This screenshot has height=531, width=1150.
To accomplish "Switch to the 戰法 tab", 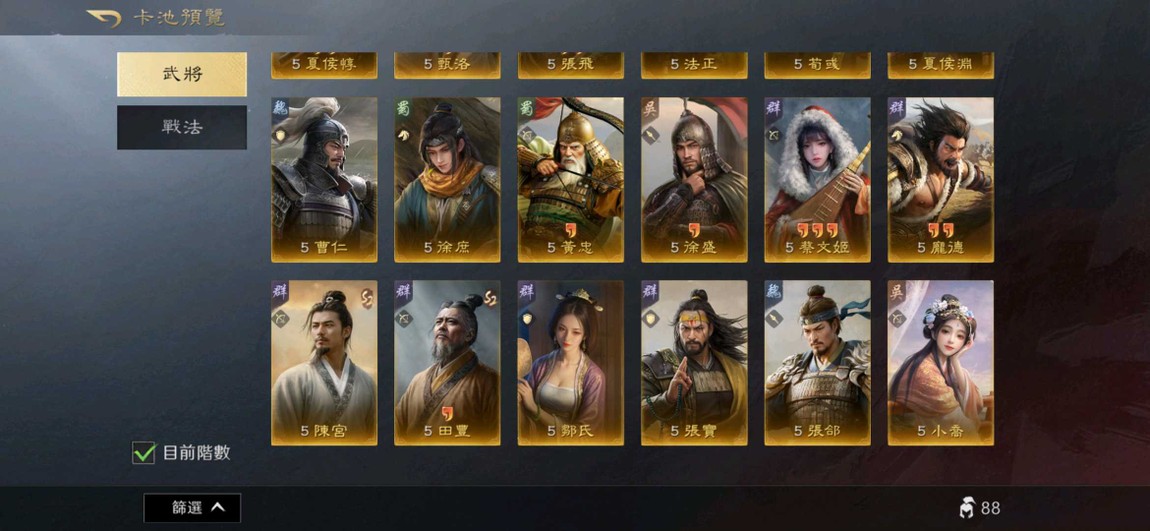I will tap(182, 127).
